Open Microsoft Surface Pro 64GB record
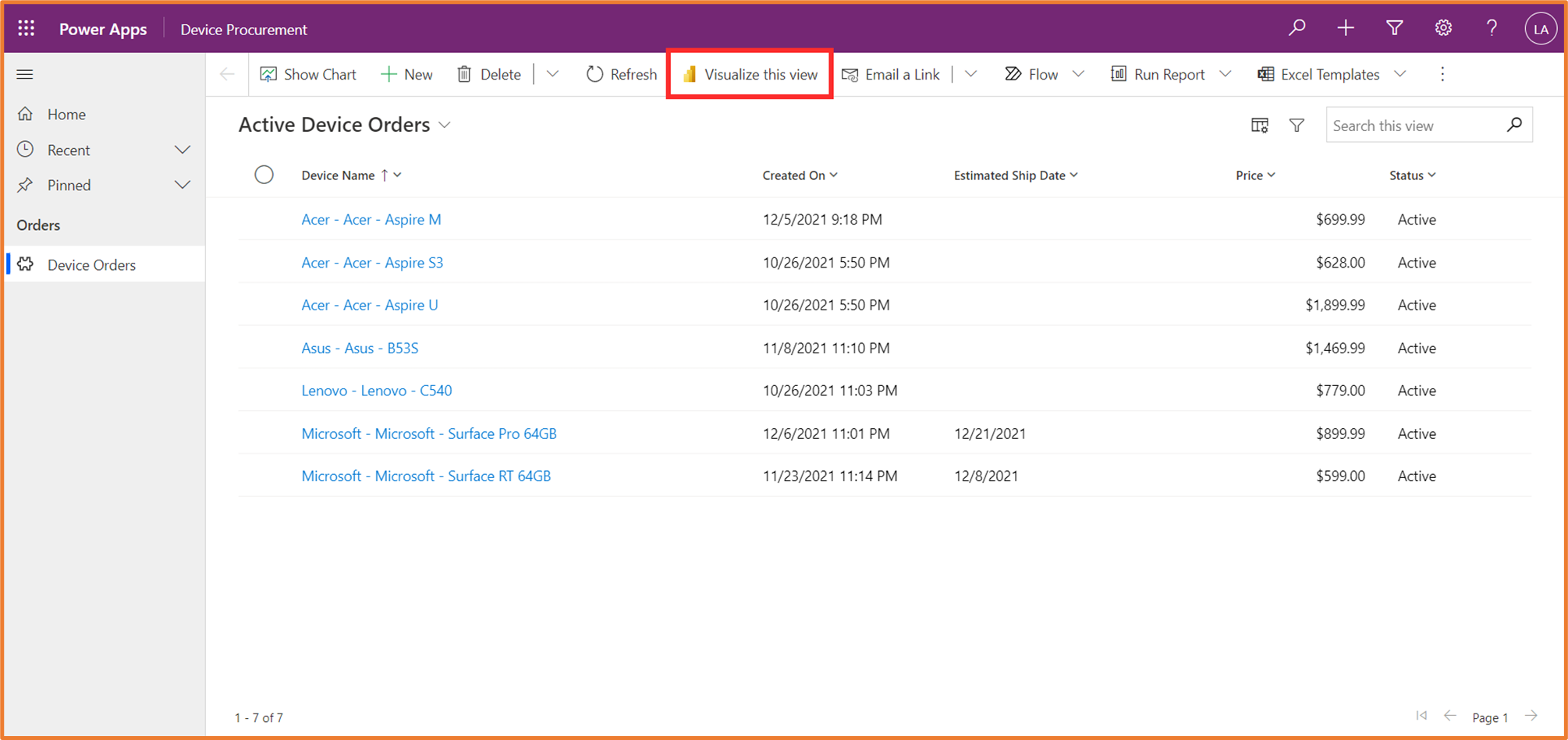 tap(429, 434)
